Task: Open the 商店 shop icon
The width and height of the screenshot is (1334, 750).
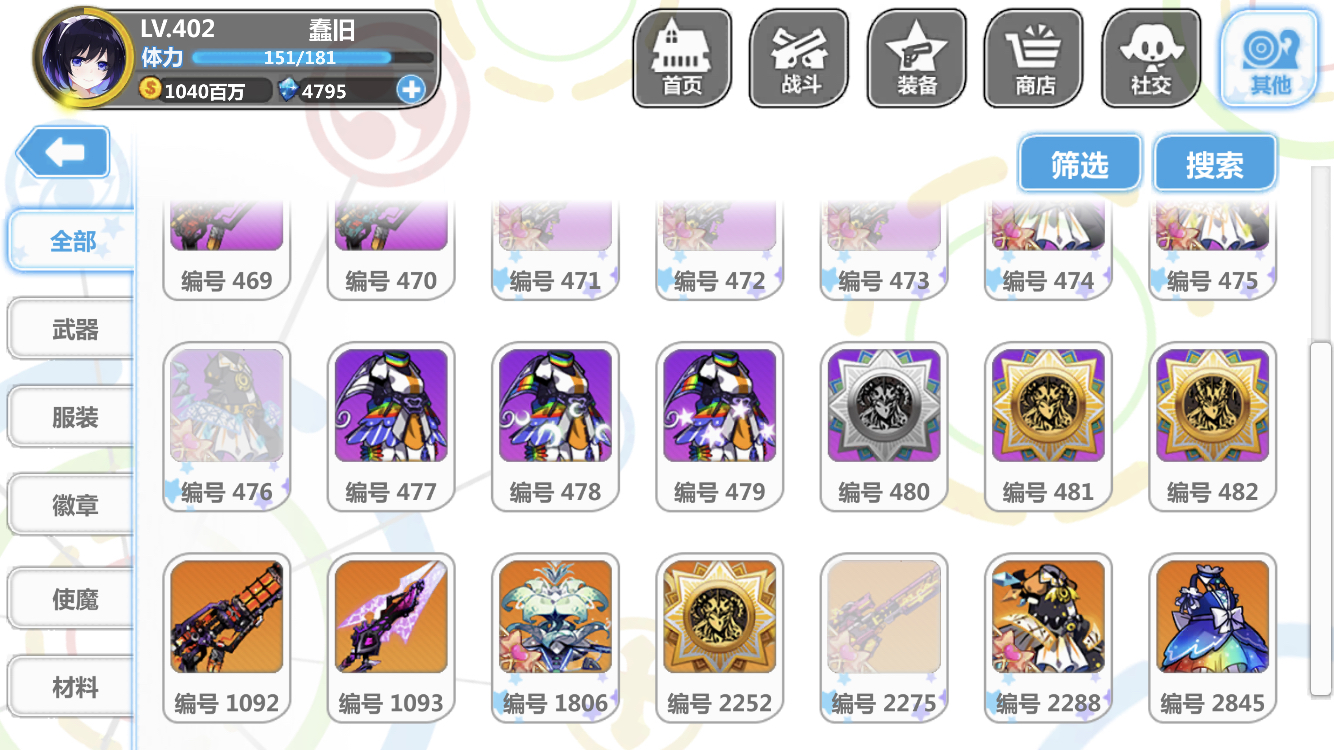Action: (1034, 58)
